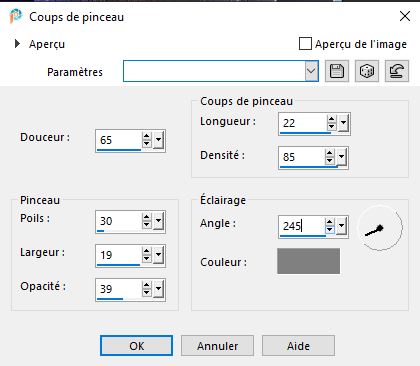
Task: Click the randomize parameters dice icon
Action: 367,71
